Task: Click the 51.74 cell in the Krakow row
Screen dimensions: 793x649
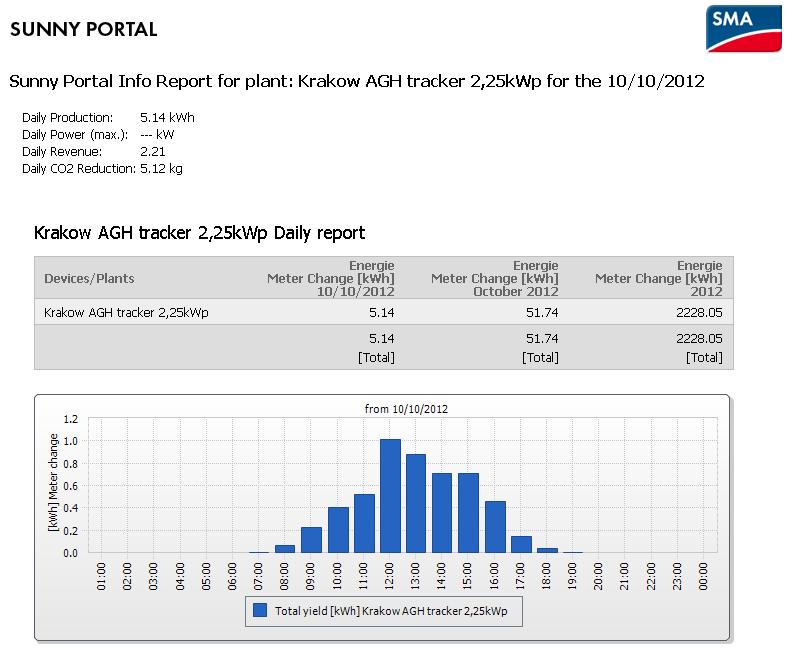Action: tap(542, 313)
